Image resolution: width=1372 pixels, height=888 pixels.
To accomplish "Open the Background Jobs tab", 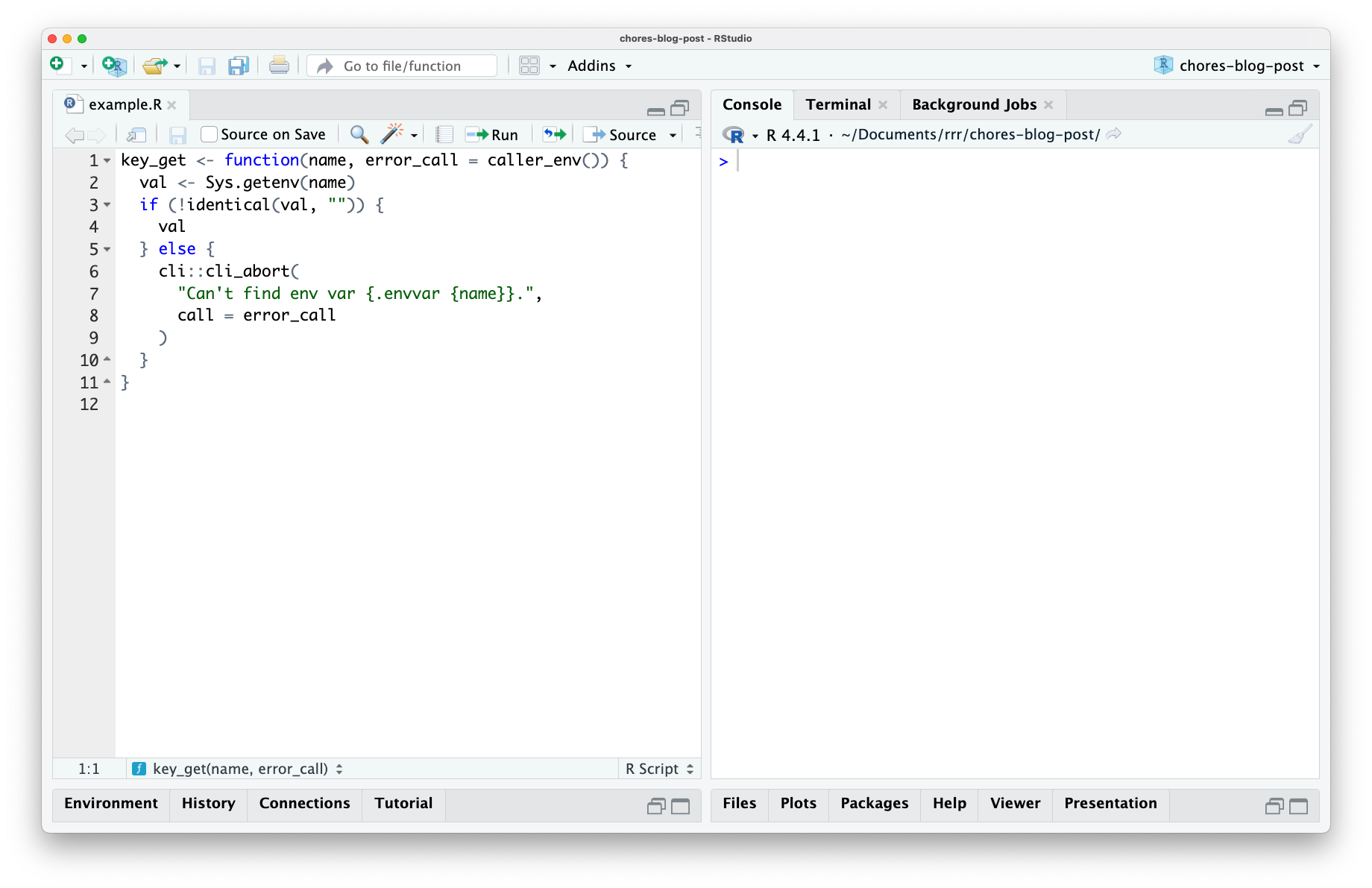I will click(973, 104).
